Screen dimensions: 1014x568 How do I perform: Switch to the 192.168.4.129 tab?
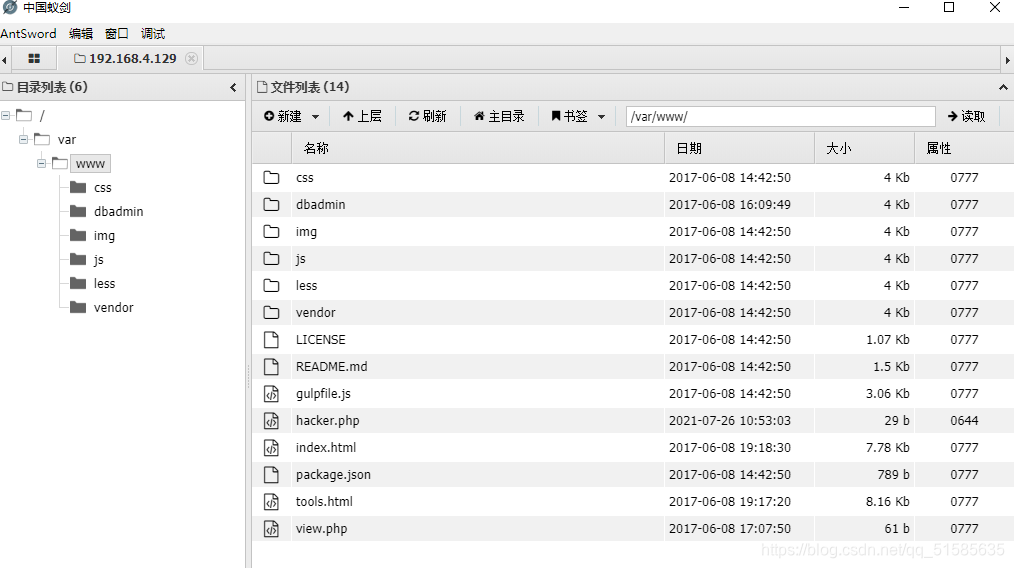coord(125,58)
